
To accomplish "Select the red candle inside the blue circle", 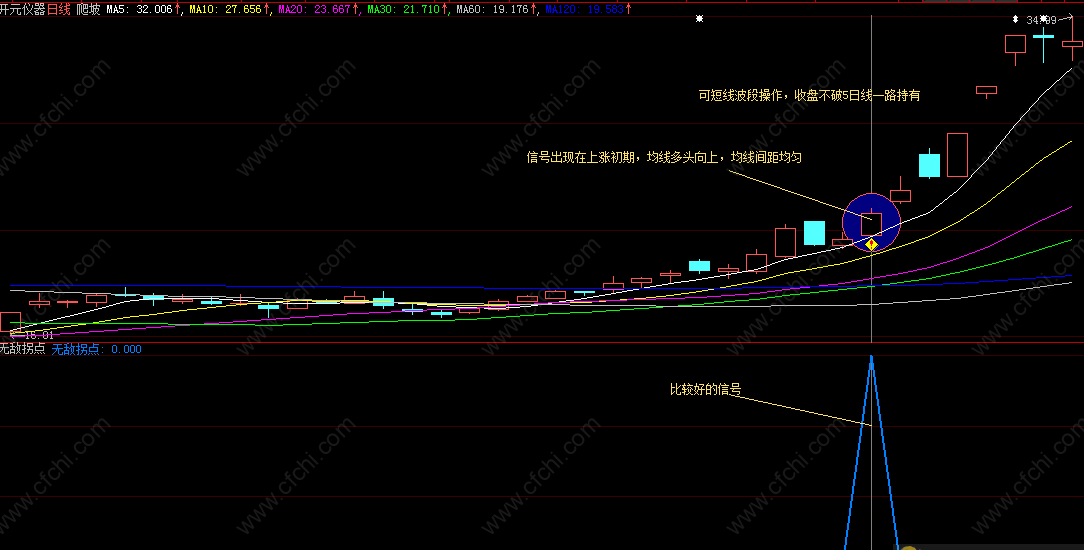I will pyautogui.click(x=871, y=224).
